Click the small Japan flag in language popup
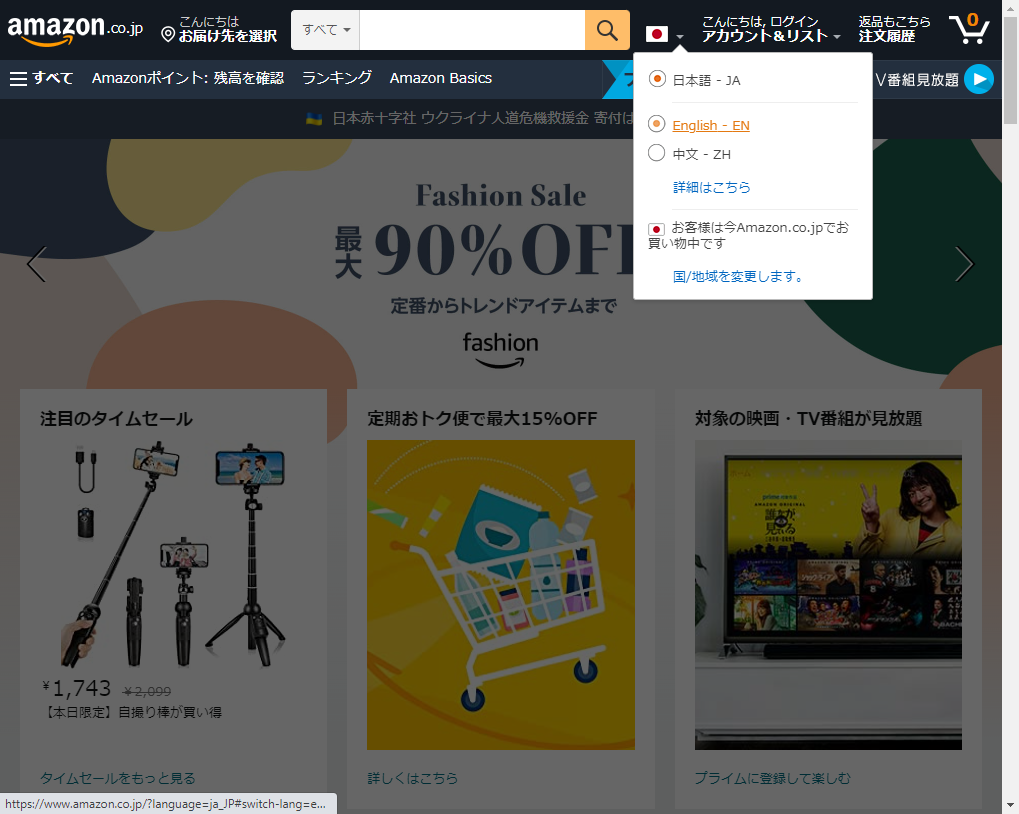 [x=656, y=229]
